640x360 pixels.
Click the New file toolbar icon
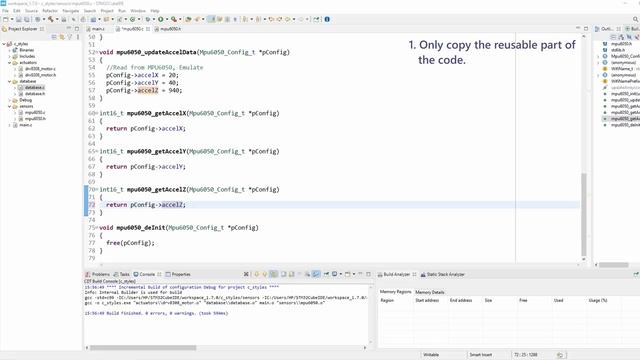(x=5, y=19)
